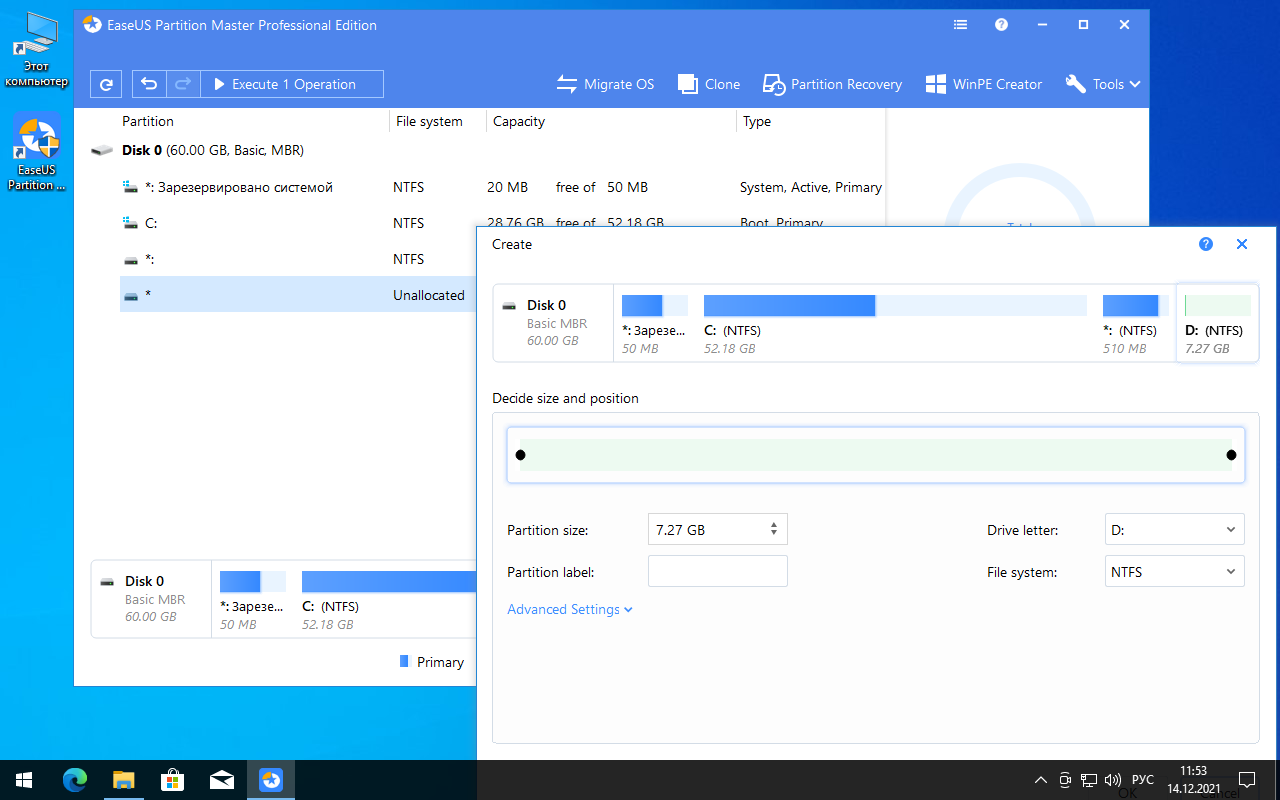The image size is (1280, 800).
Task: Select 50 MB reserved block in Create dialog map
Action: coord(655,324)
